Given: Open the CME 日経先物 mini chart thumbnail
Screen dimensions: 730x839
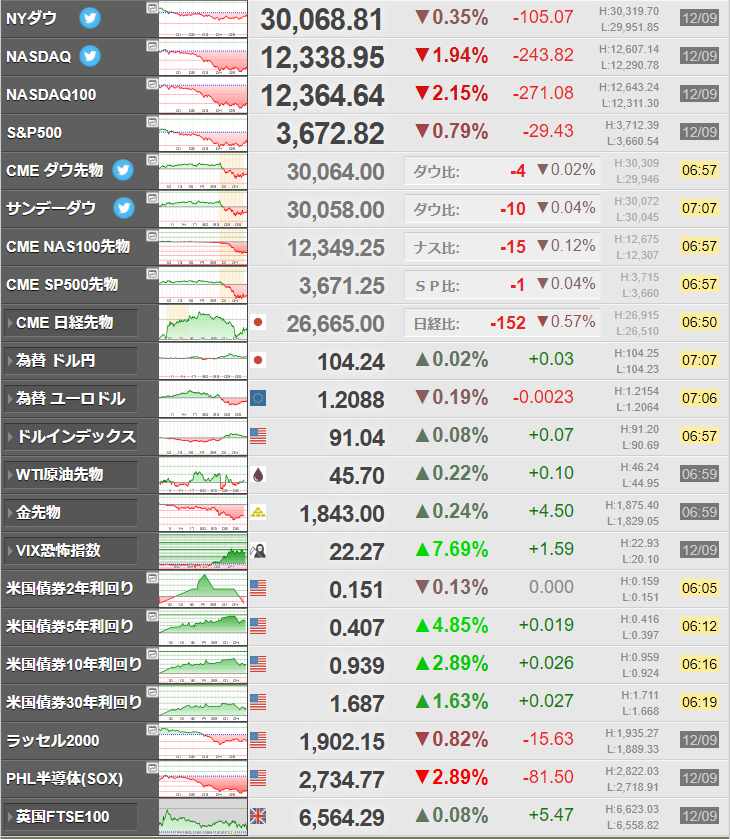Looking at the screenshot, I should 203,323.
